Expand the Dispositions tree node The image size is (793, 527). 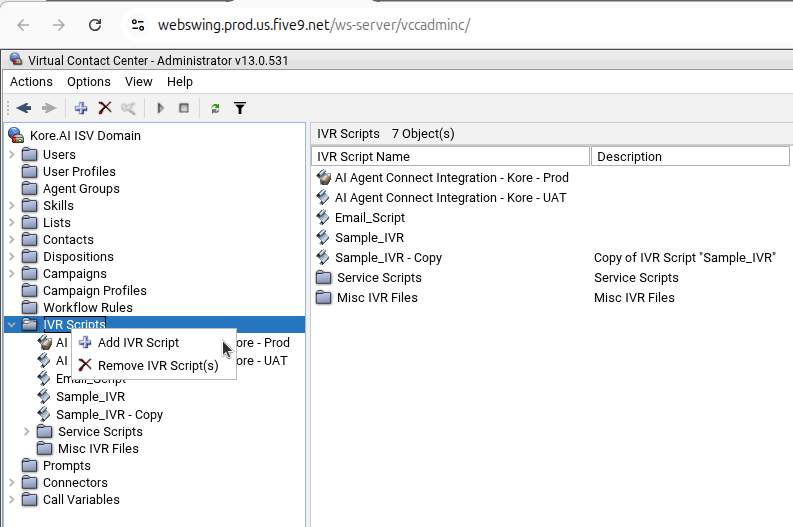coord(12,256)
